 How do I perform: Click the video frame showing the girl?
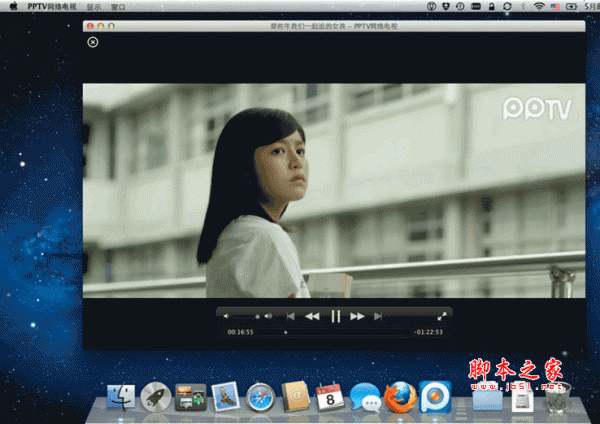click(334, 191)
